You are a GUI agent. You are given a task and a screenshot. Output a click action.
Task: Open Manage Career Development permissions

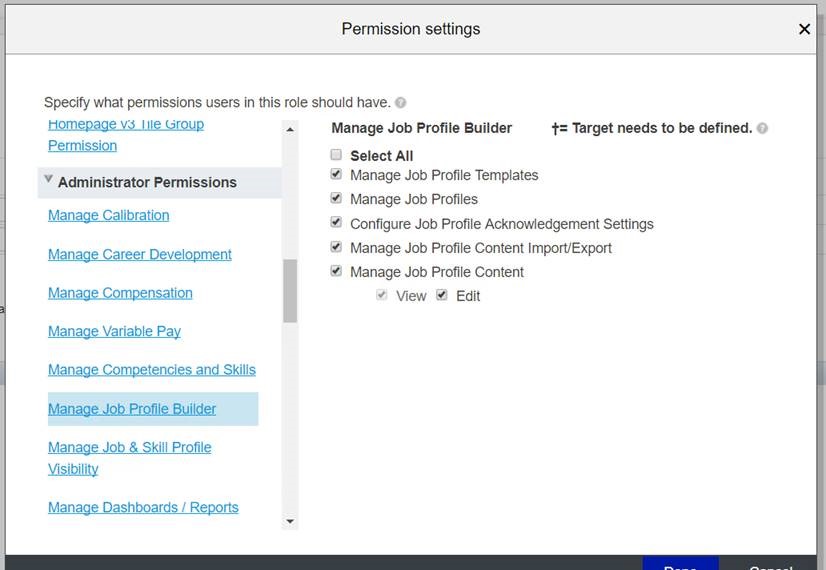[140, 254]
